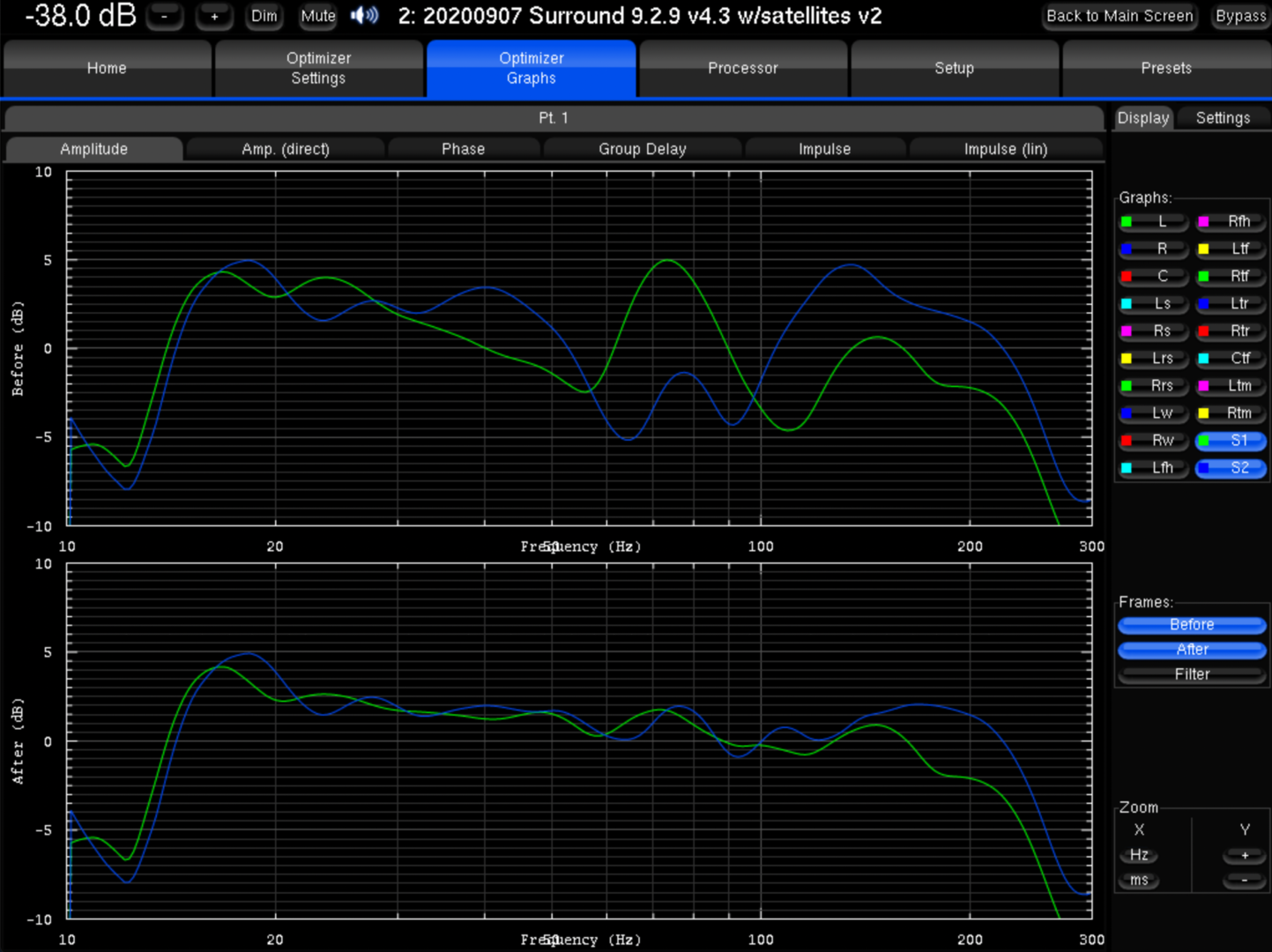The height and width of the screenshot is (952, 1272).
Task: Toggle the Lfh channel graph
Action: (x=1154, y=467)
